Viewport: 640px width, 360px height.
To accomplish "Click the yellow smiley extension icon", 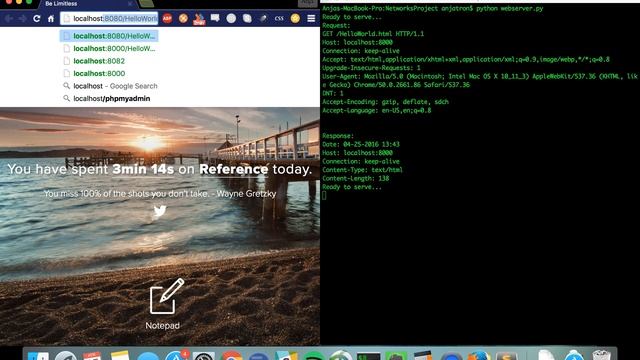I will 295,18.
